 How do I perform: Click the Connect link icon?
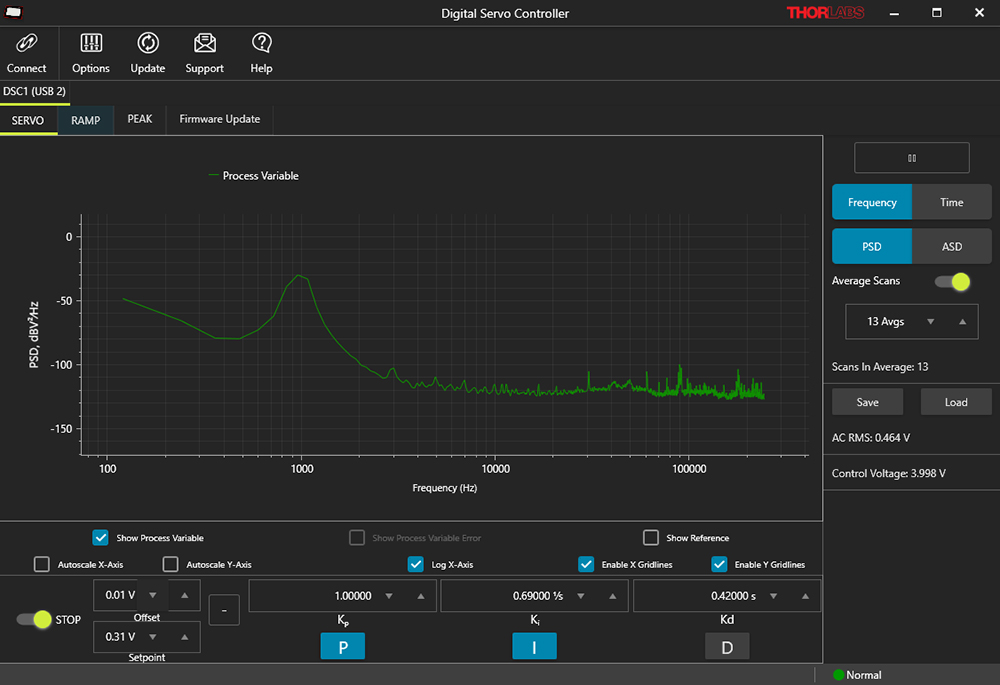tap(26, 44)
